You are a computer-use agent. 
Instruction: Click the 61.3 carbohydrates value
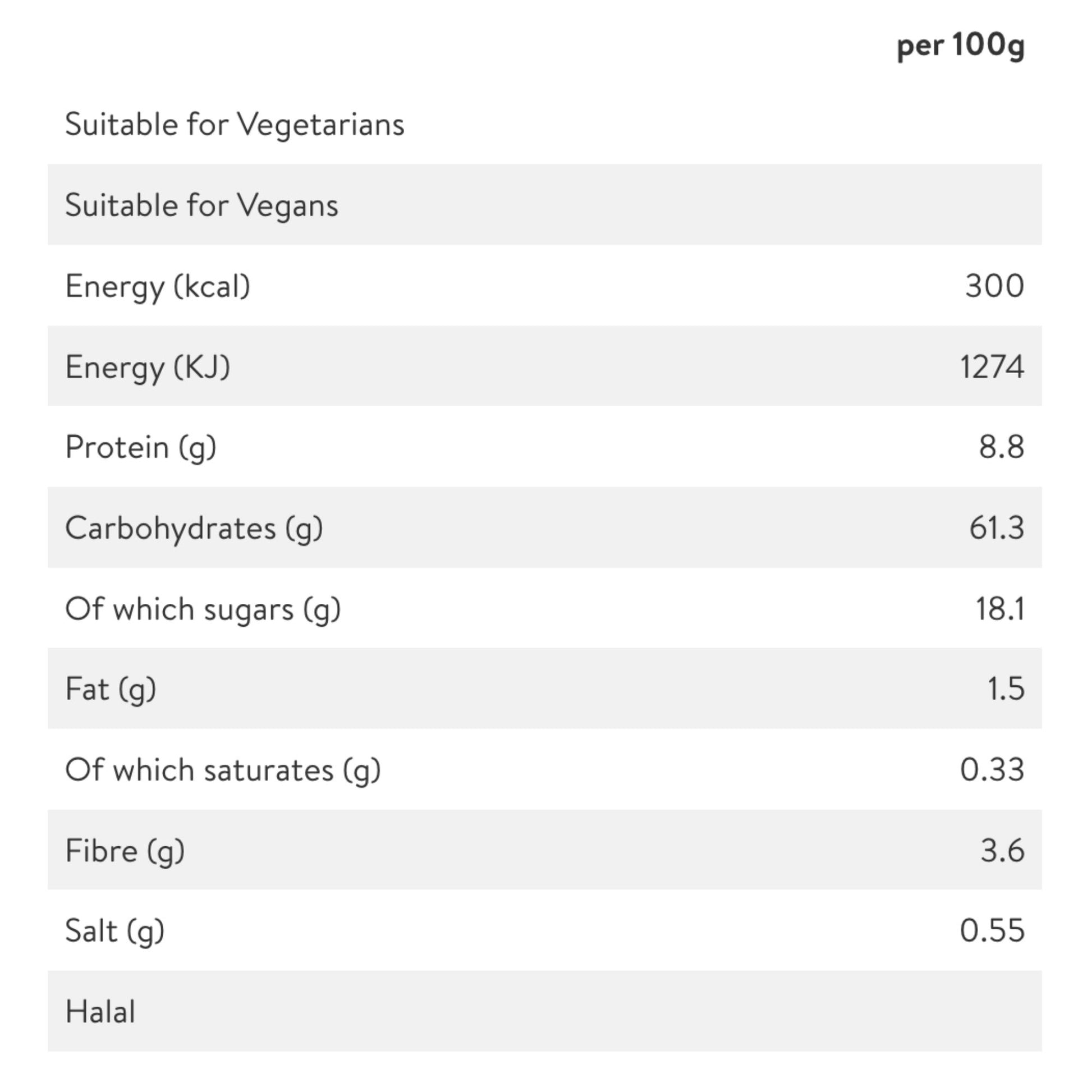[x=997, y=528]
